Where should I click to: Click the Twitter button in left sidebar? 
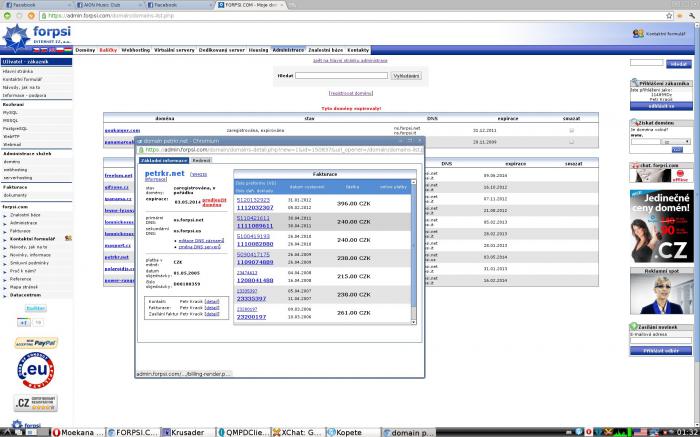pyautogui.click(x=36, y=308)
